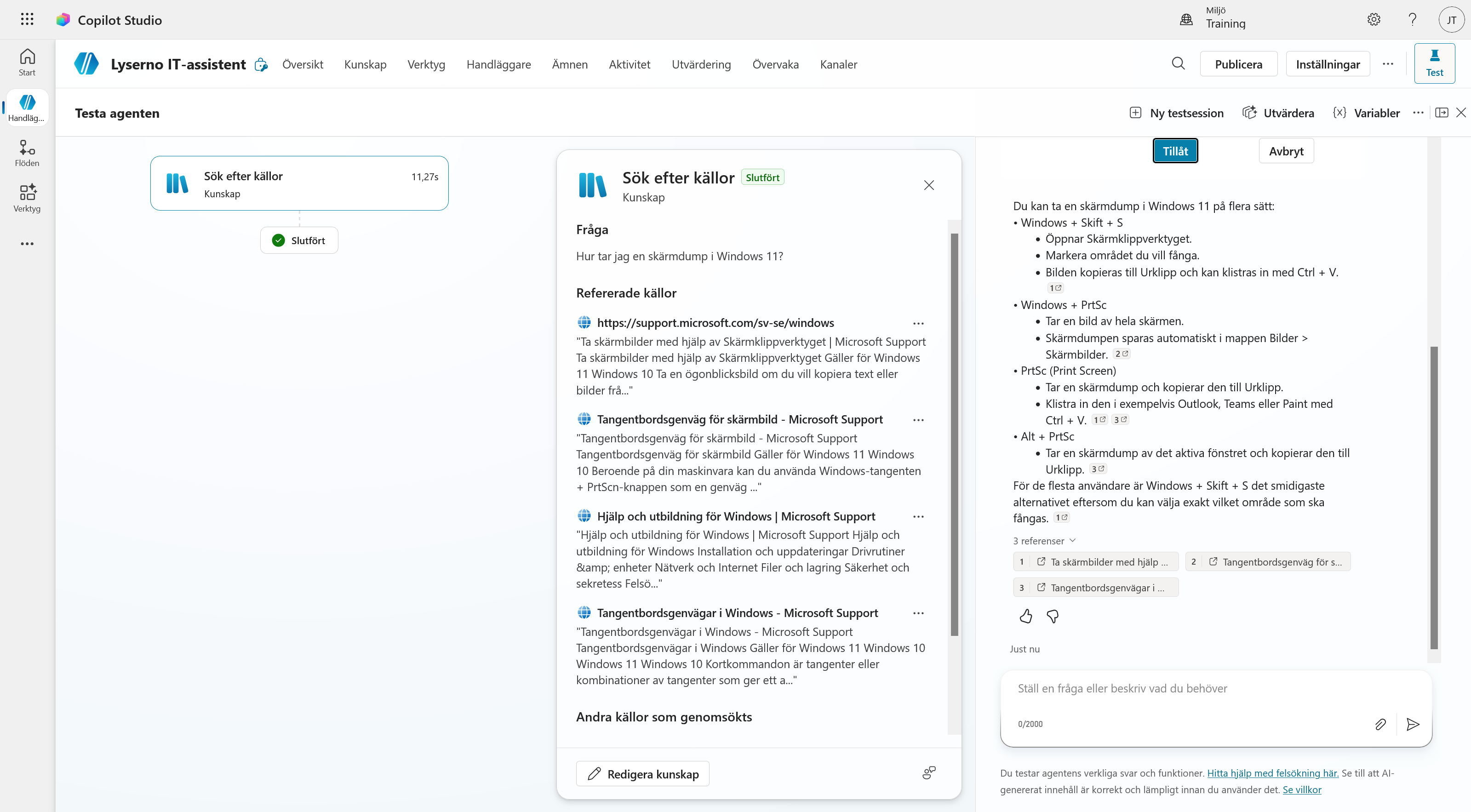Click the dock panel layout icon
Screen dimensions: 1471x812
pyautogui.click(x=1442, y=113)
